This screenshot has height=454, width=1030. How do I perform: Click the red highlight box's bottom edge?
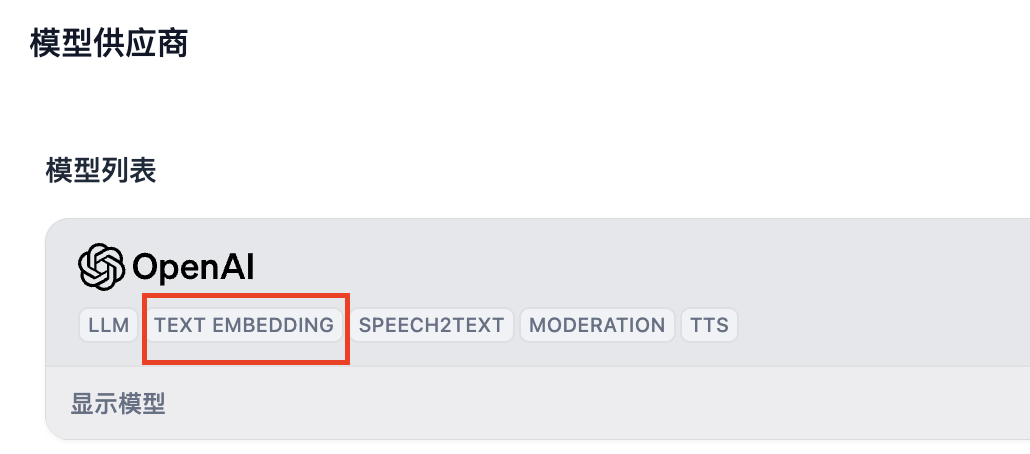click(246, 362)
